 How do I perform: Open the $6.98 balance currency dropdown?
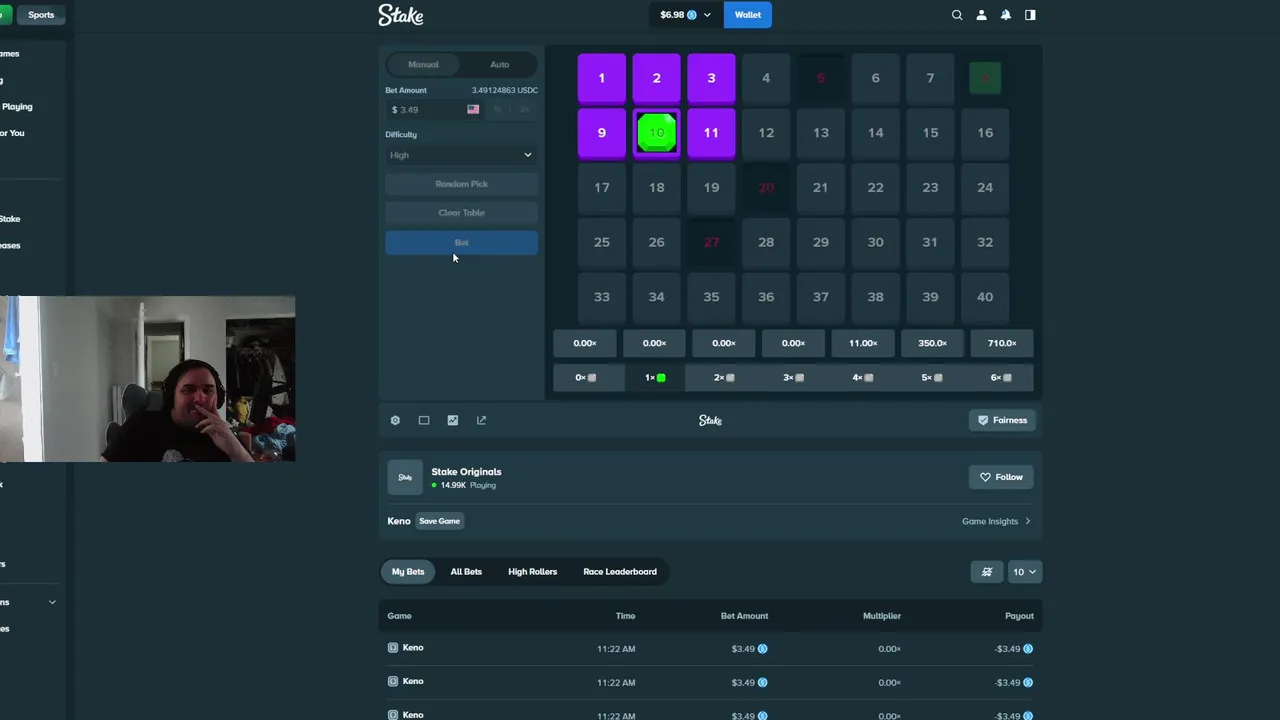tap(685, 15)
